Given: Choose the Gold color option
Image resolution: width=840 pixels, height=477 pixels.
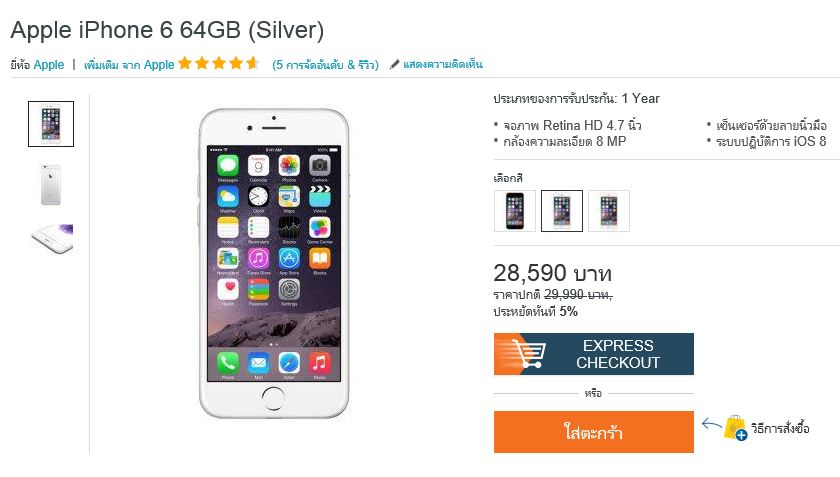Looking at the screenshot, I should point(609,211).
